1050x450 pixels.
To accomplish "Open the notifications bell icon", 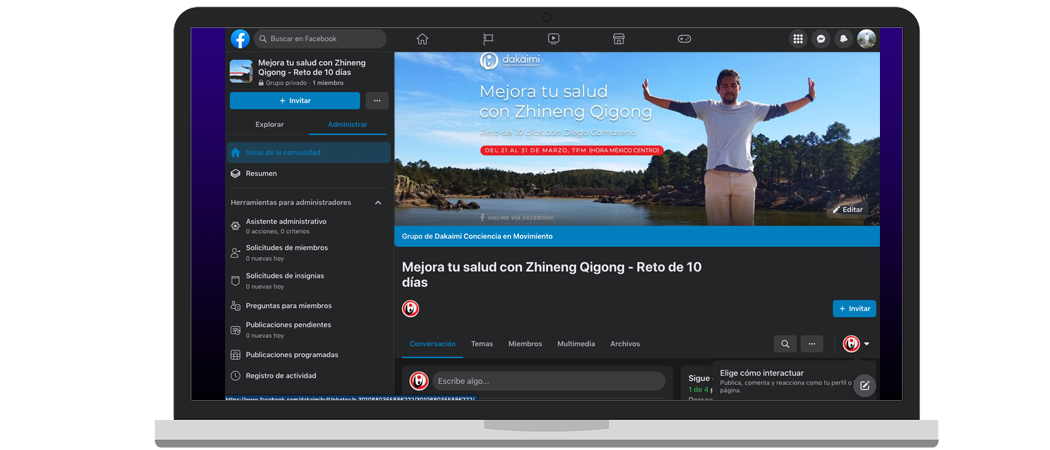I will [844, 39].
